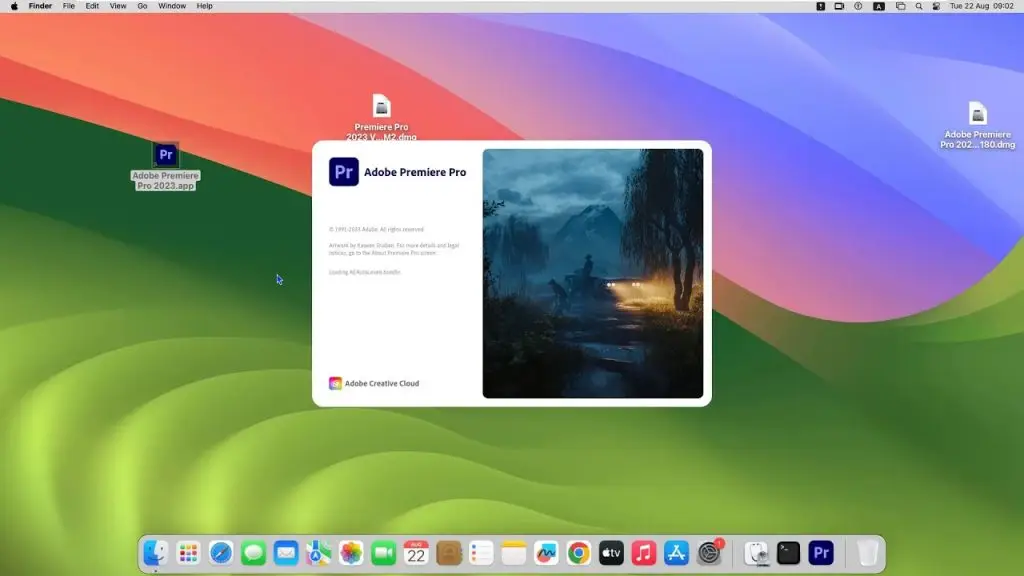Open Launchpad in the Dock
Screen dimensions: 1024x576
click(188, 553)
